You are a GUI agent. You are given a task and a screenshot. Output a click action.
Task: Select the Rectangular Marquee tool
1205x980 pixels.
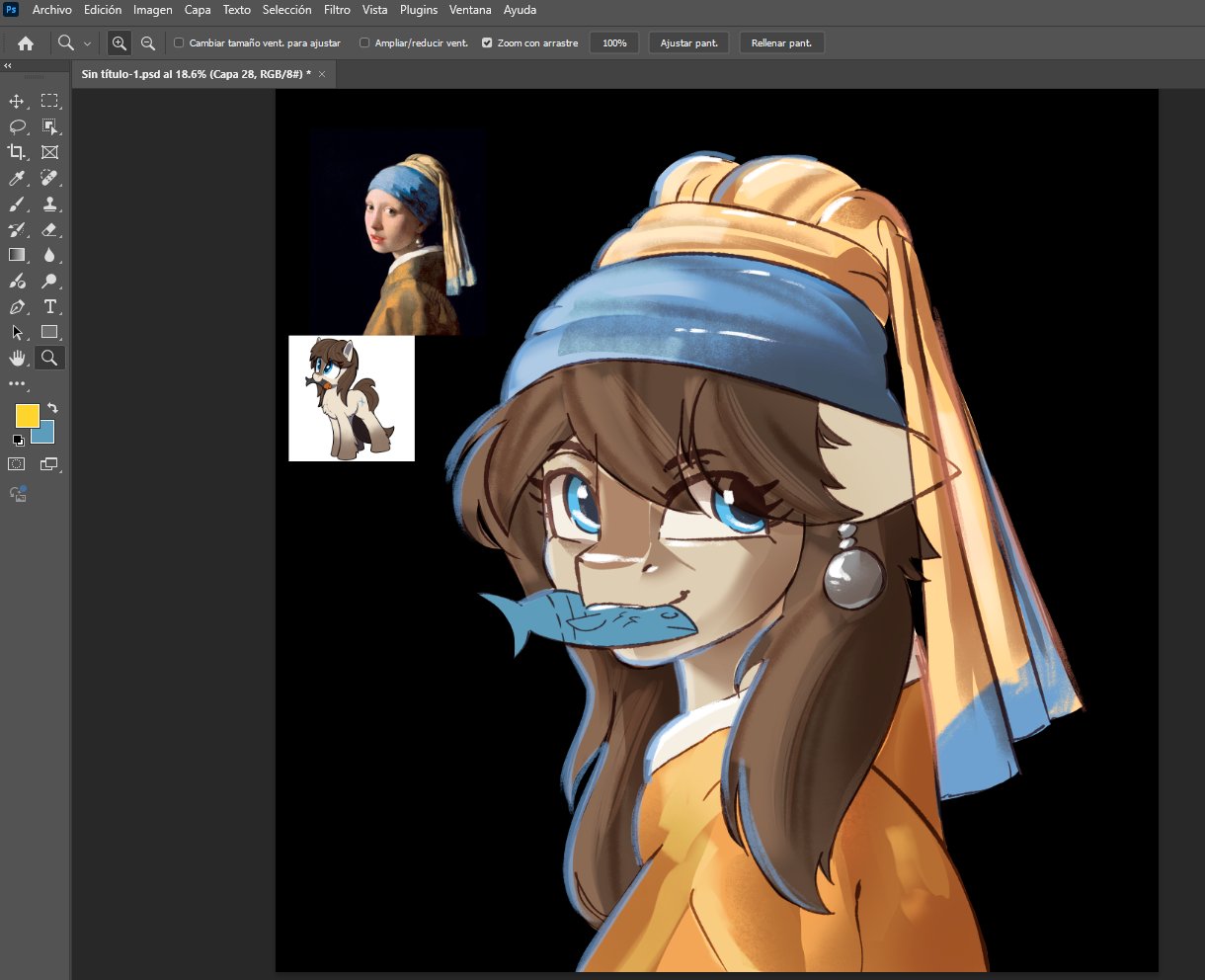click(x=49, y=101)
